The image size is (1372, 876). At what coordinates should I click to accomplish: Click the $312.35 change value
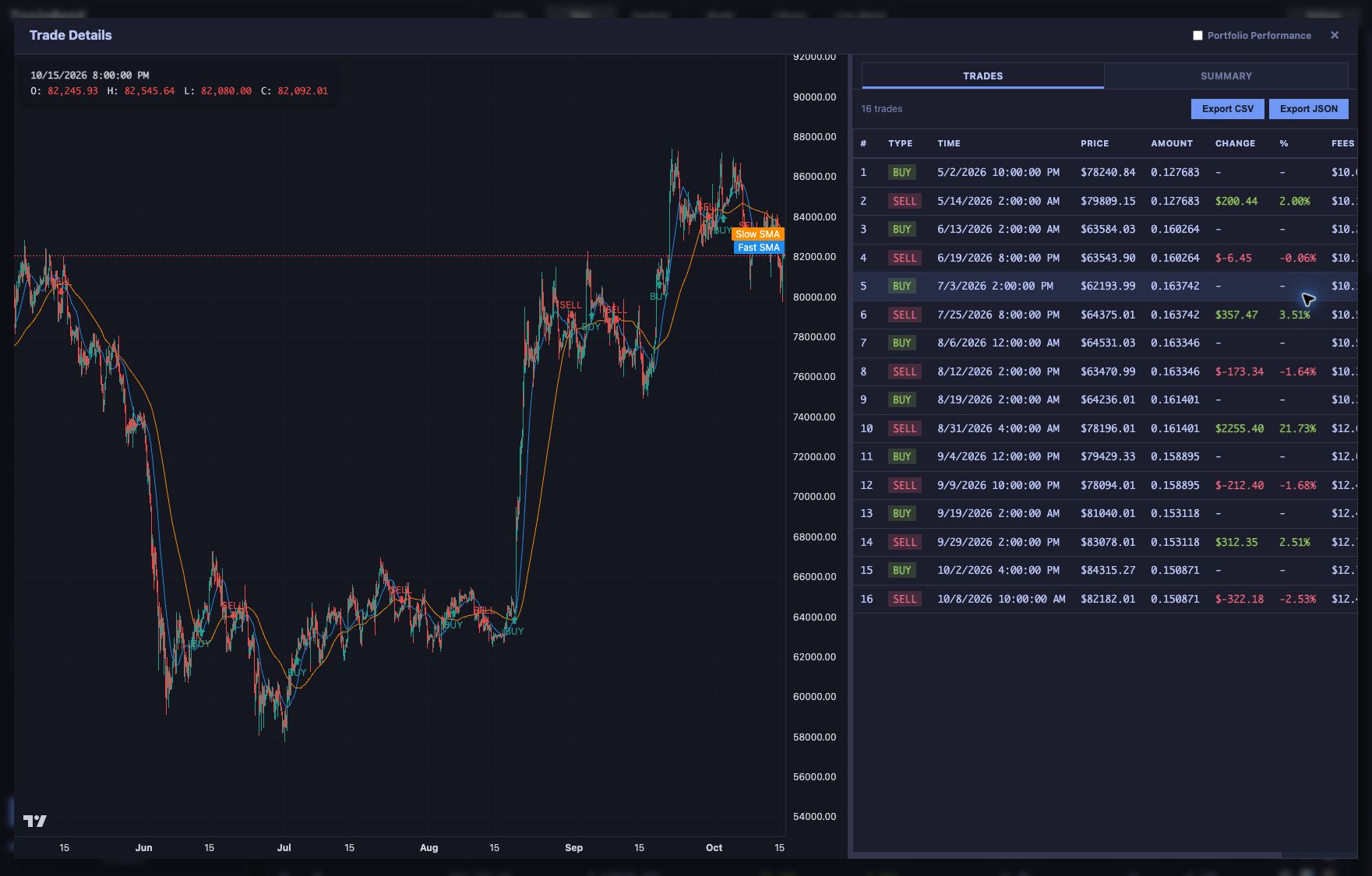coord(1236,542)
